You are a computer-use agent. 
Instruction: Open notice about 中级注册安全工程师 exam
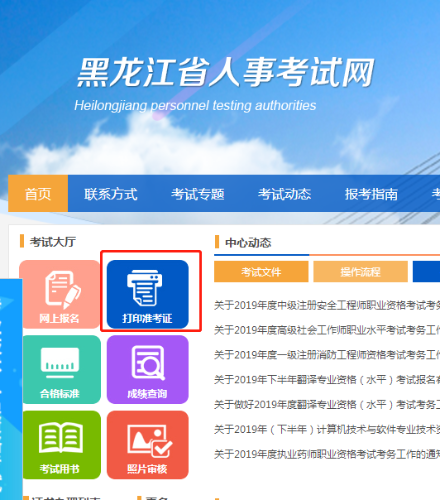[x=327, y=305]
